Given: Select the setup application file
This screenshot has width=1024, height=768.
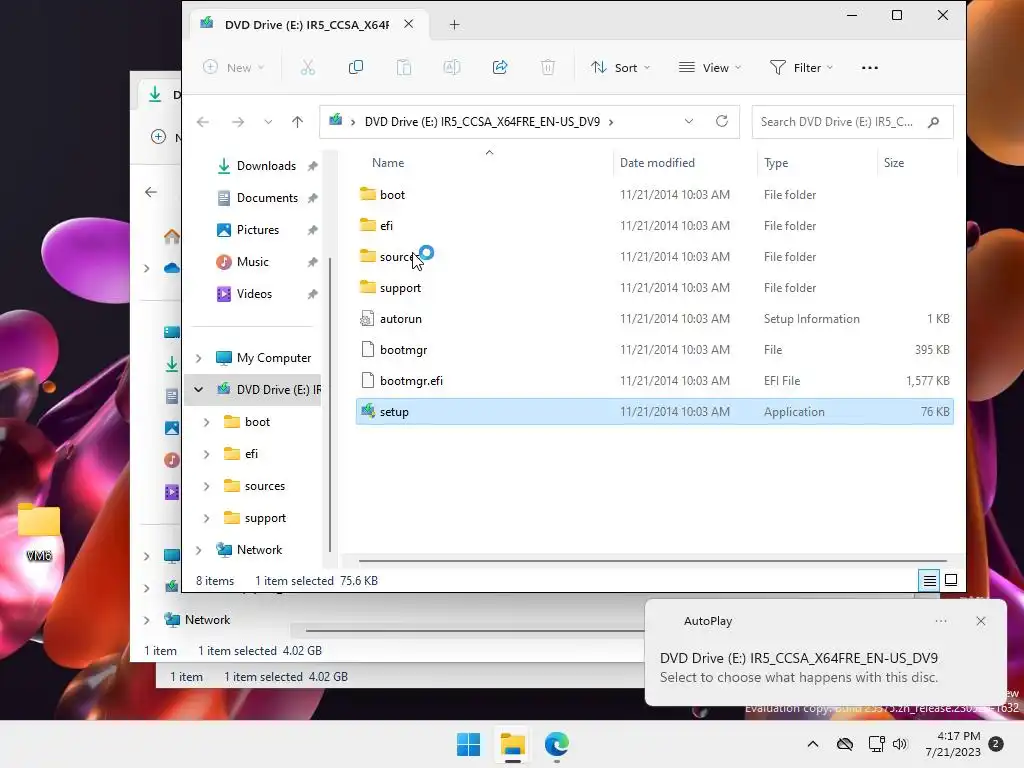Looking at the screenshot, I should 654,411.
